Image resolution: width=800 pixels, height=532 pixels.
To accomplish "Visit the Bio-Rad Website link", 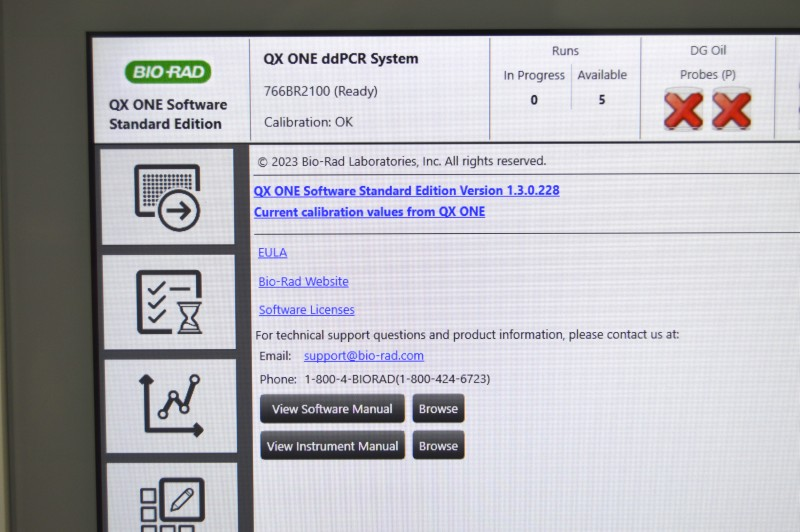I will click(x=303, y=282).
